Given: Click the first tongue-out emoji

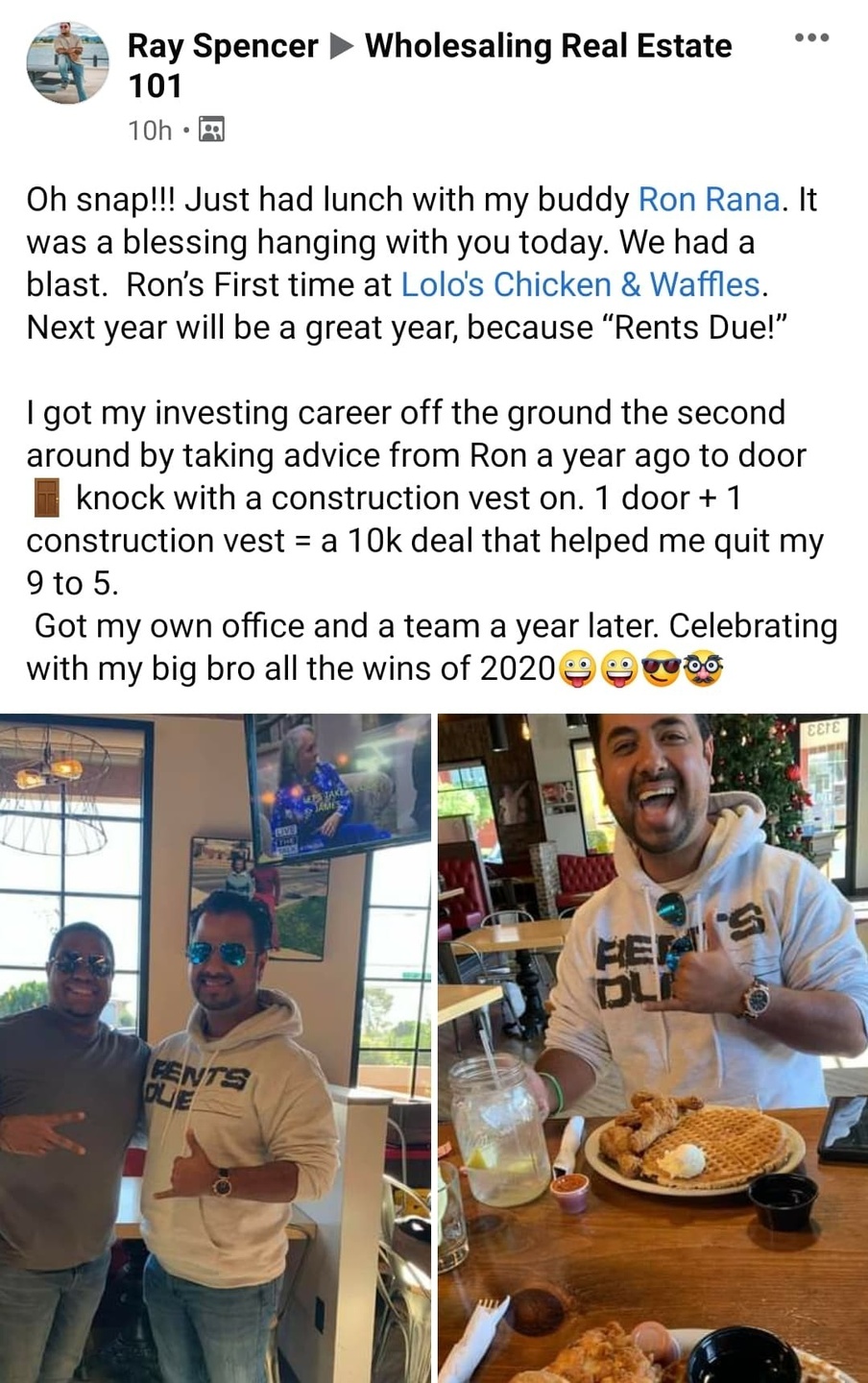Looking at the screenshot, I should [x=575, y=668].
